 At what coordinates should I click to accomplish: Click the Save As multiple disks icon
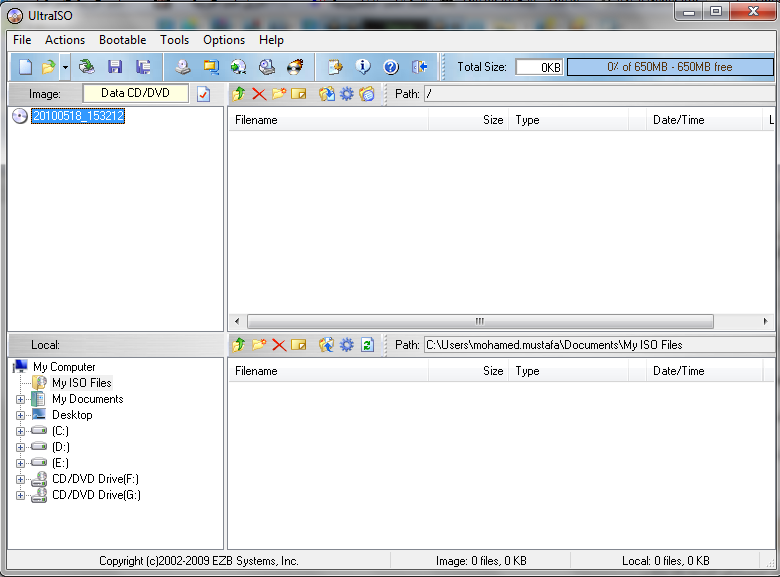143,67
